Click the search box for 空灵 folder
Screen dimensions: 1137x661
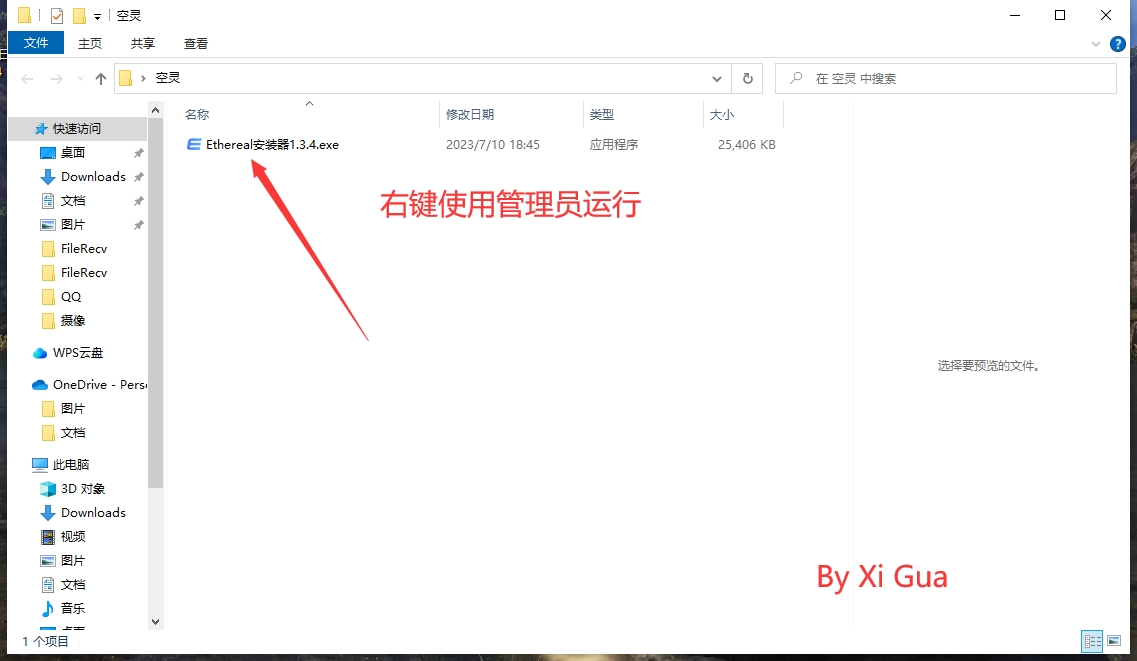tap(950, 78)
